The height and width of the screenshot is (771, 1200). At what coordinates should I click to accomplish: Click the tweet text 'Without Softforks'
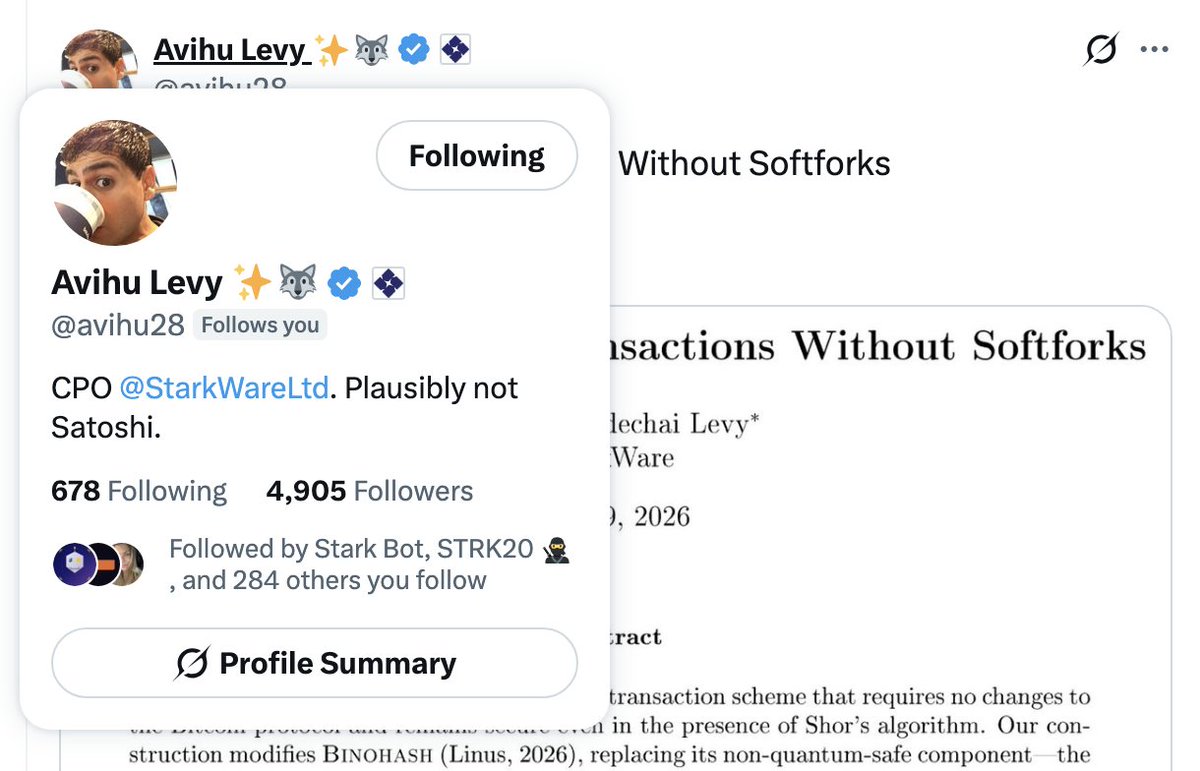click(754, 163)
